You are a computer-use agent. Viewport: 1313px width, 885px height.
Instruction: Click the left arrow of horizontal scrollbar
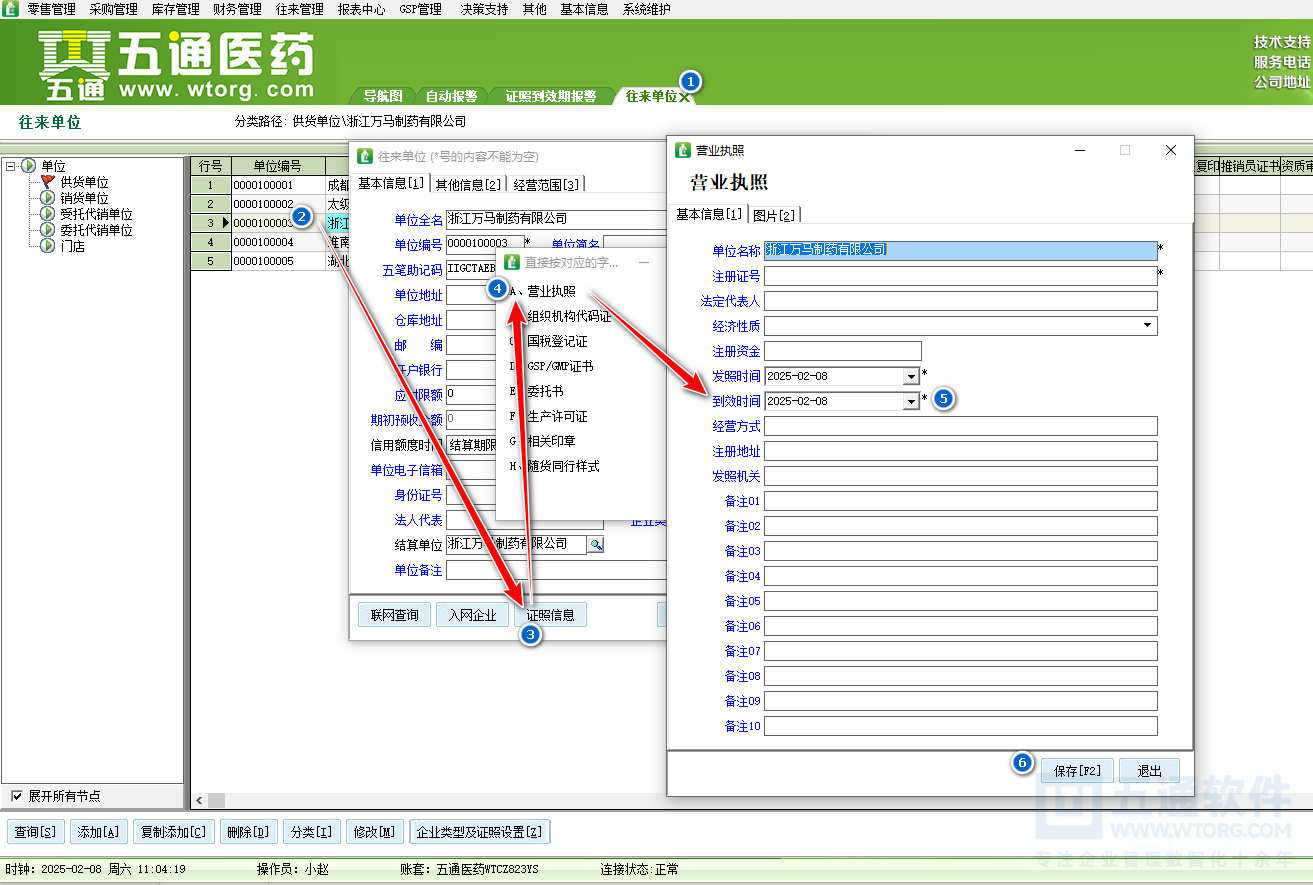[200, 800]
